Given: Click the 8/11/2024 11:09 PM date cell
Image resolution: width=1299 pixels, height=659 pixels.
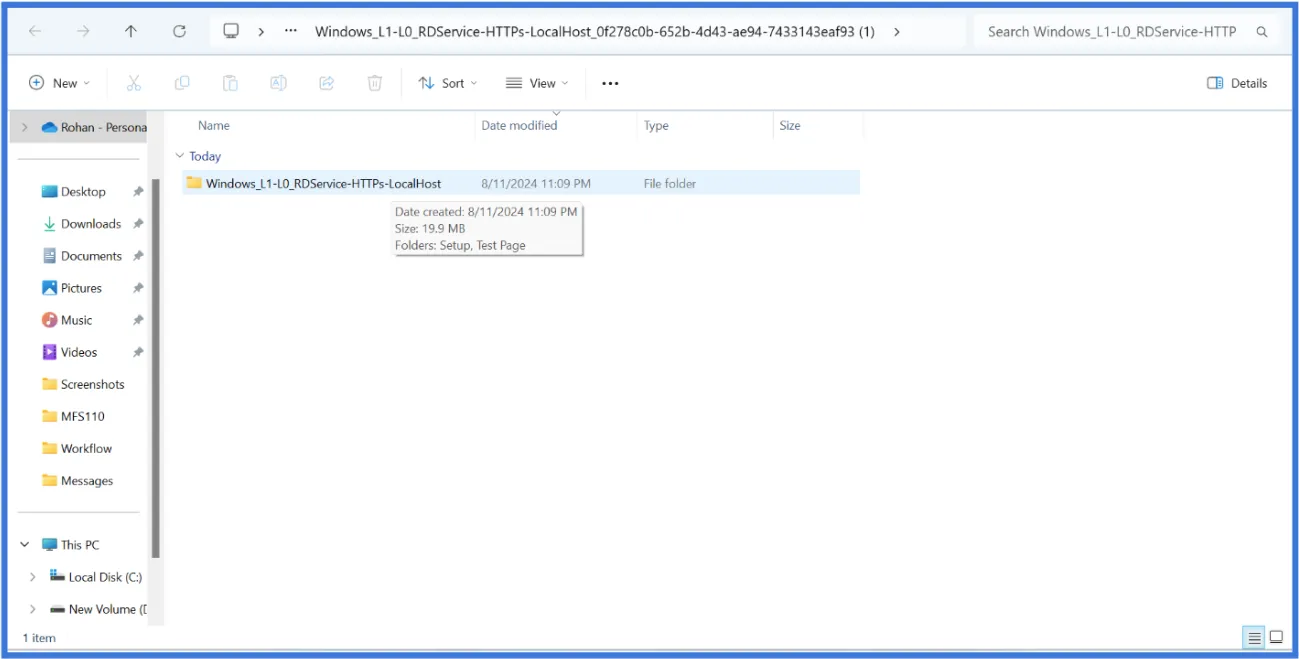Looking at the screenshot, I should click(x=536, y=183).
